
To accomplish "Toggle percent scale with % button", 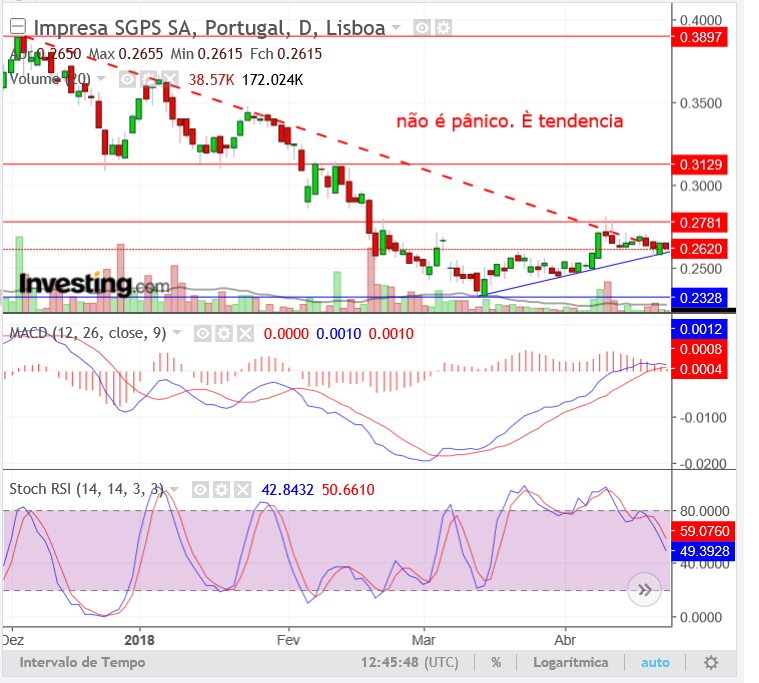I will point(496,662).
